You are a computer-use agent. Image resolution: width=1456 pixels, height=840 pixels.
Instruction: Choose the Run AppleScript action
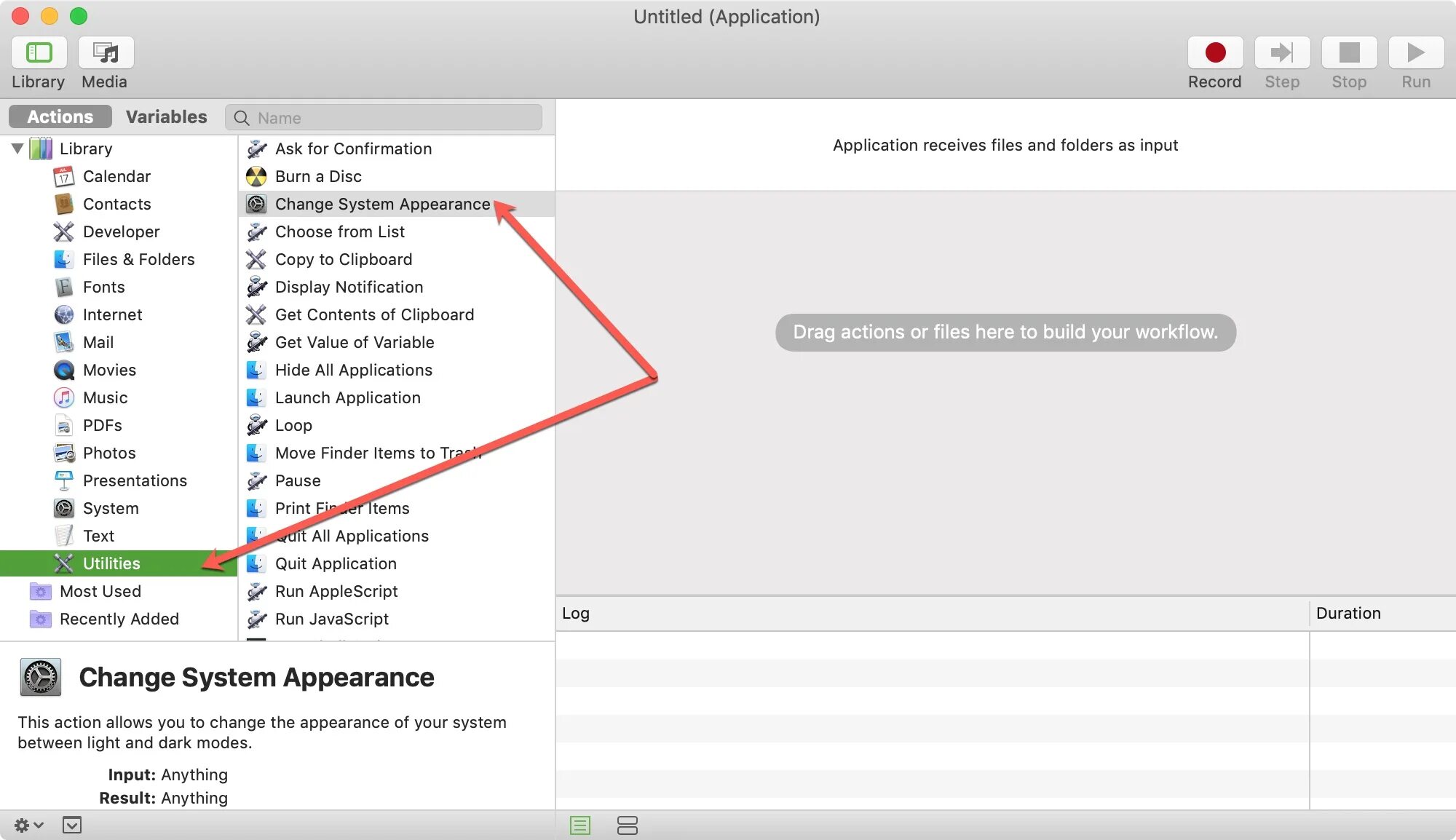click(x=336, y=591)
